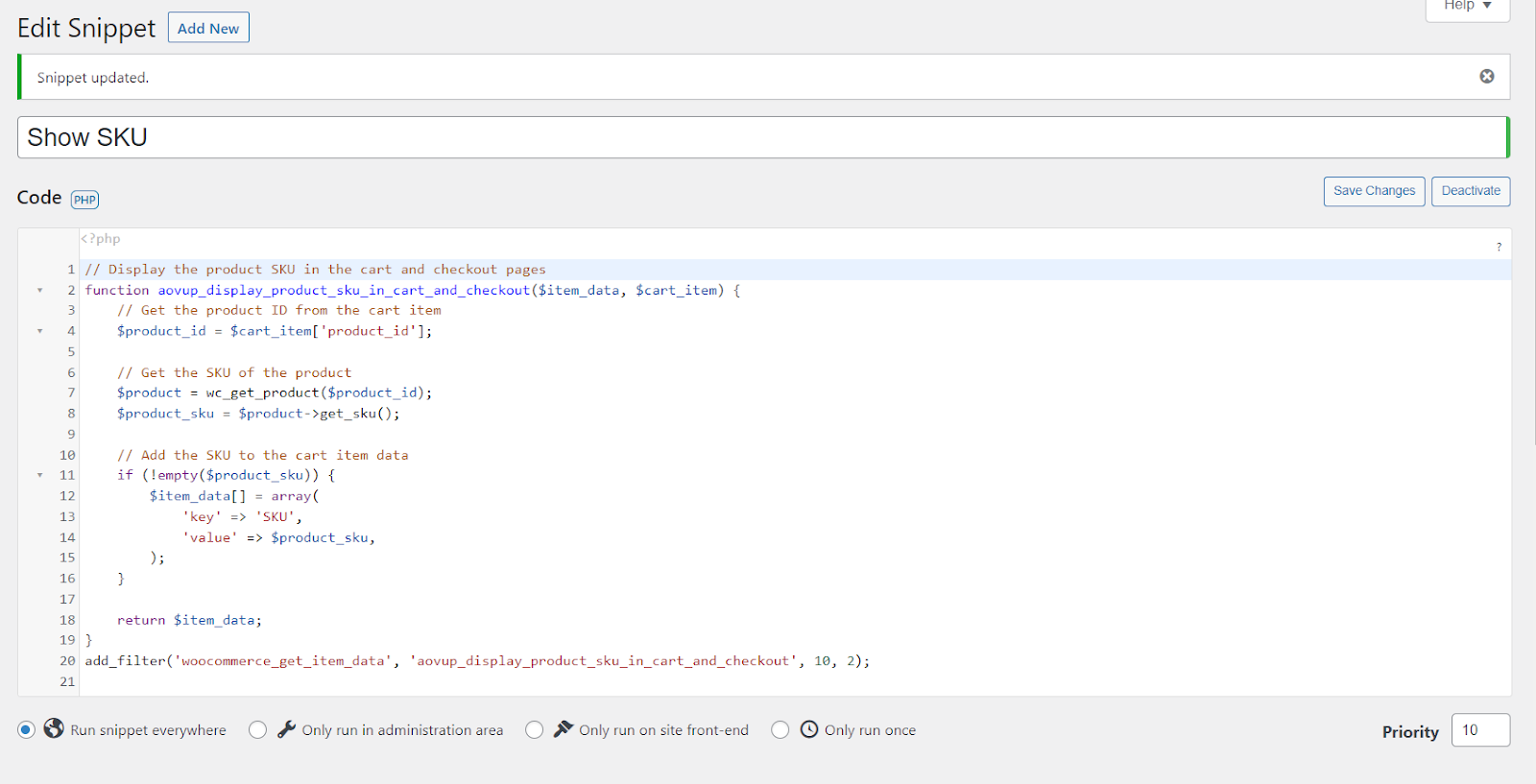Click the "$product_id = $cart_item['product_id'];" line

275,331
